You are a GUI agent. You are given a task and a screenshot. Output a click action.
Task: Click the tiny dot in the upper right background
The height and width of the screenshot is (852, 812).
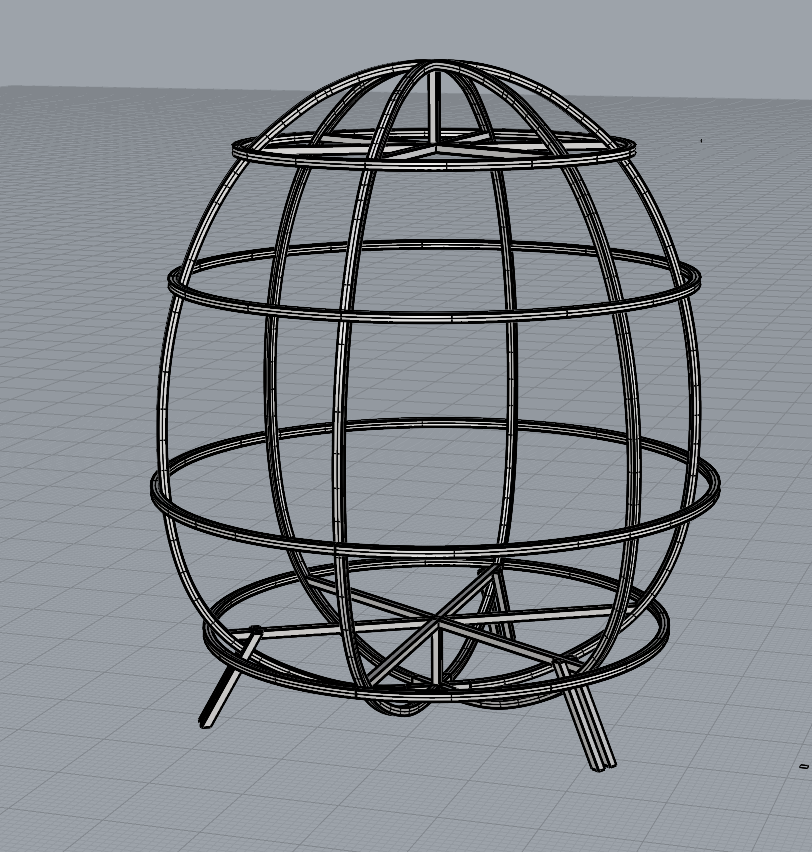click(x=701, y=141)
